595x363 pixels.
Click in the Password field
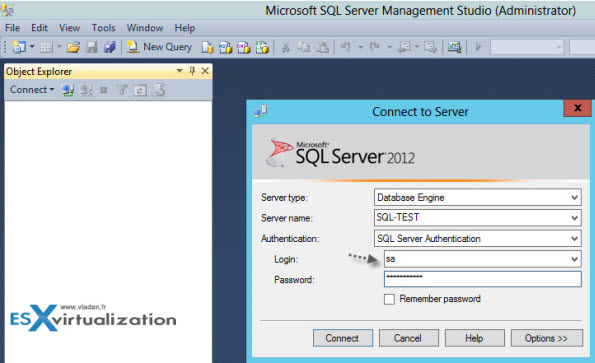coord(483,279)
